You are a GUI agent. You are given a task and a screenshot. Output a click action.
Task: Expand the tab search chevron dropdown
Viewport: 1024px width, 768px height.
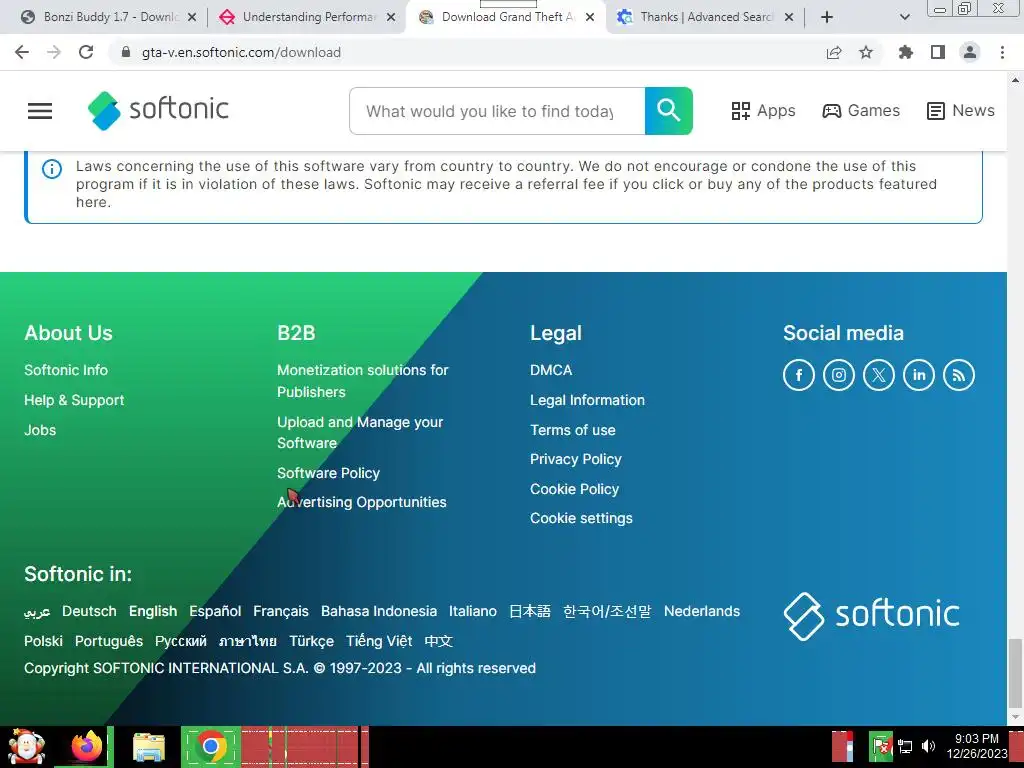click(x=904, y=17)
